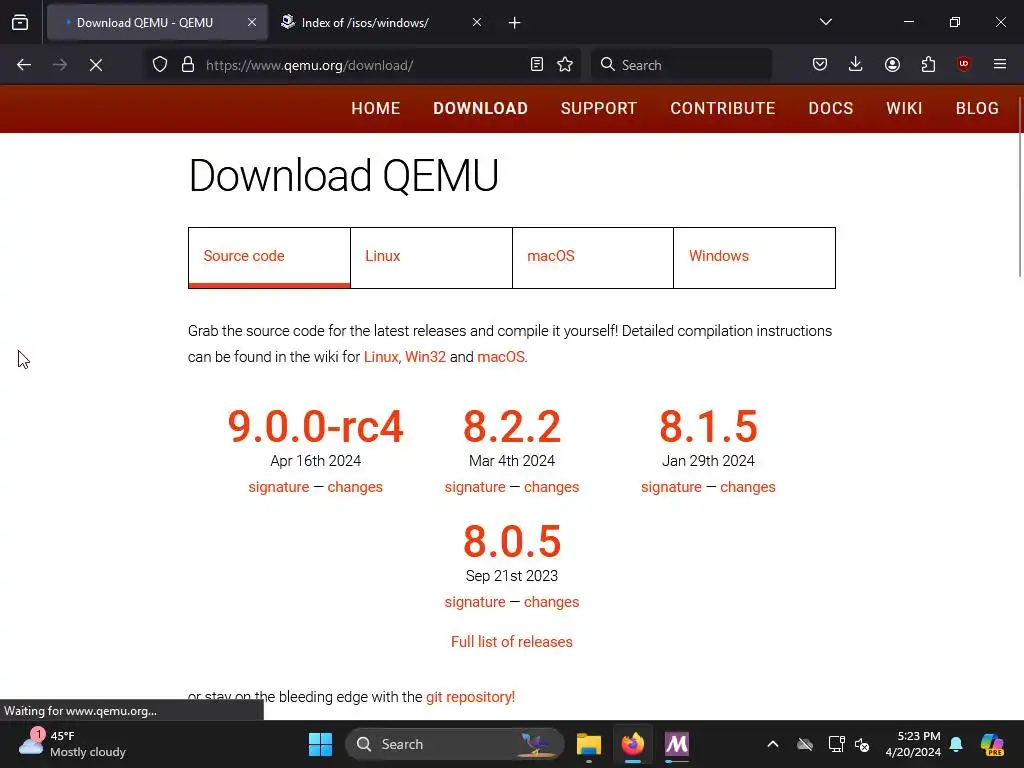The width and height of the screenshot is (1024, 768).
Task: Show hidden system tray icons
Action: pos(773,744)
